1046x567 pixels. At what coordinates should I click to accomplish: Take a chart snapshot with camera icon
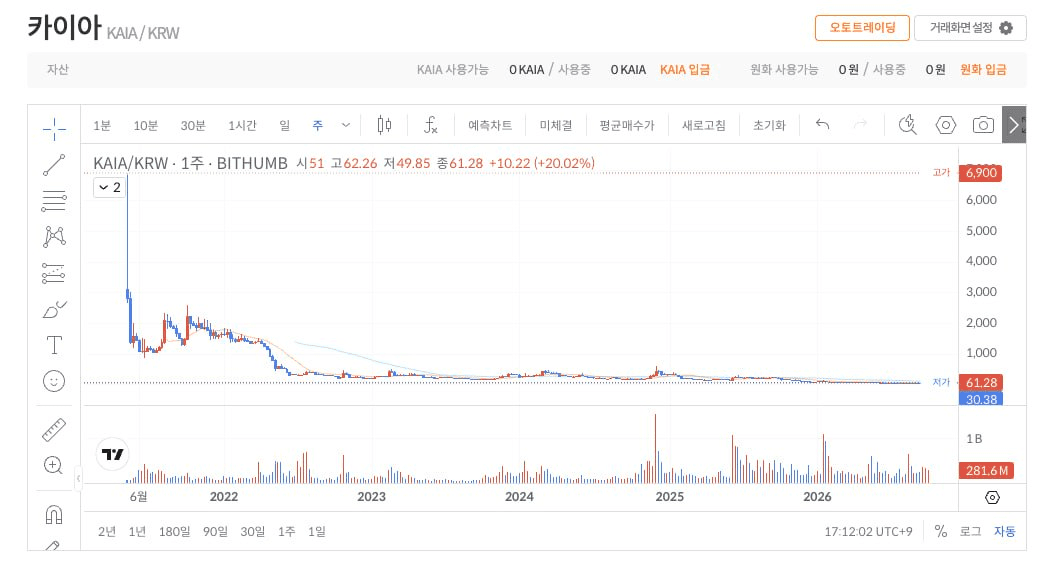pyautogui.click(x=983, y=125)
